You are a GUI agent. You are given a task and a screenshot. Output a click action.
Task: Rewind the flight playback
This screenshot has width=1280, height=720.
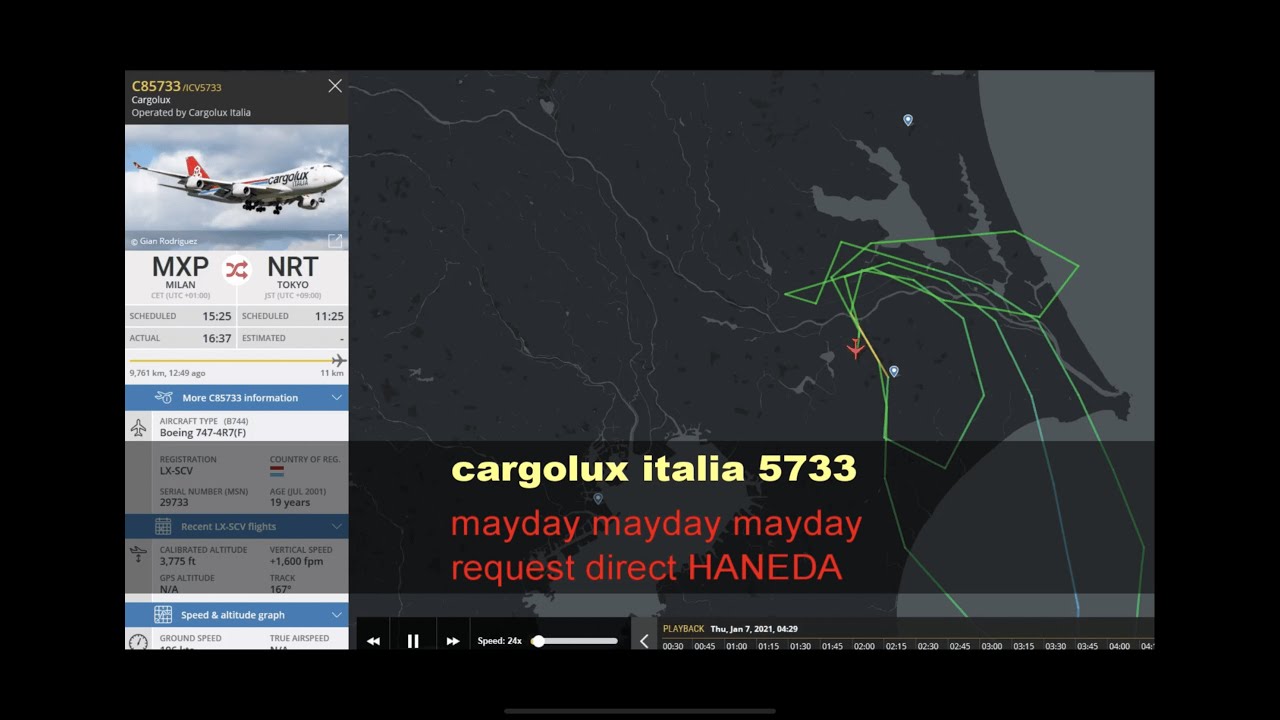(373, 641)
